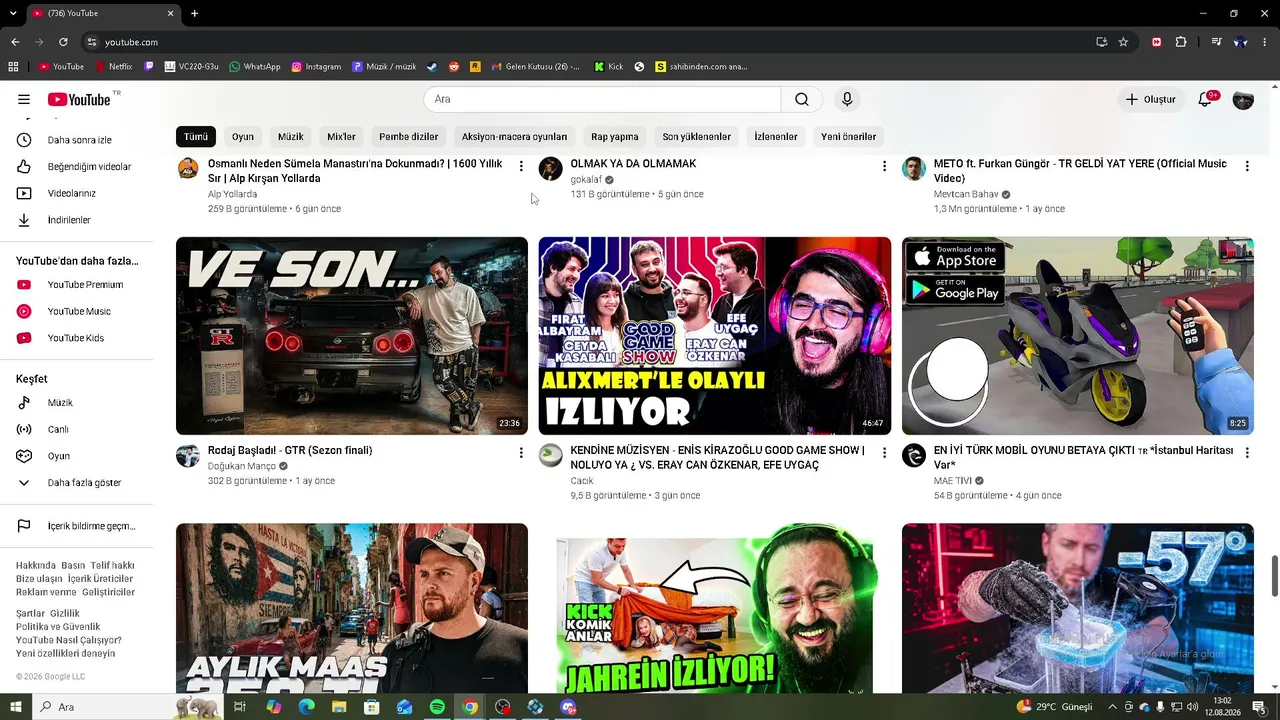1280x720 pixels.
Task: Reload the page in Chrome
Action: [63, 42]
